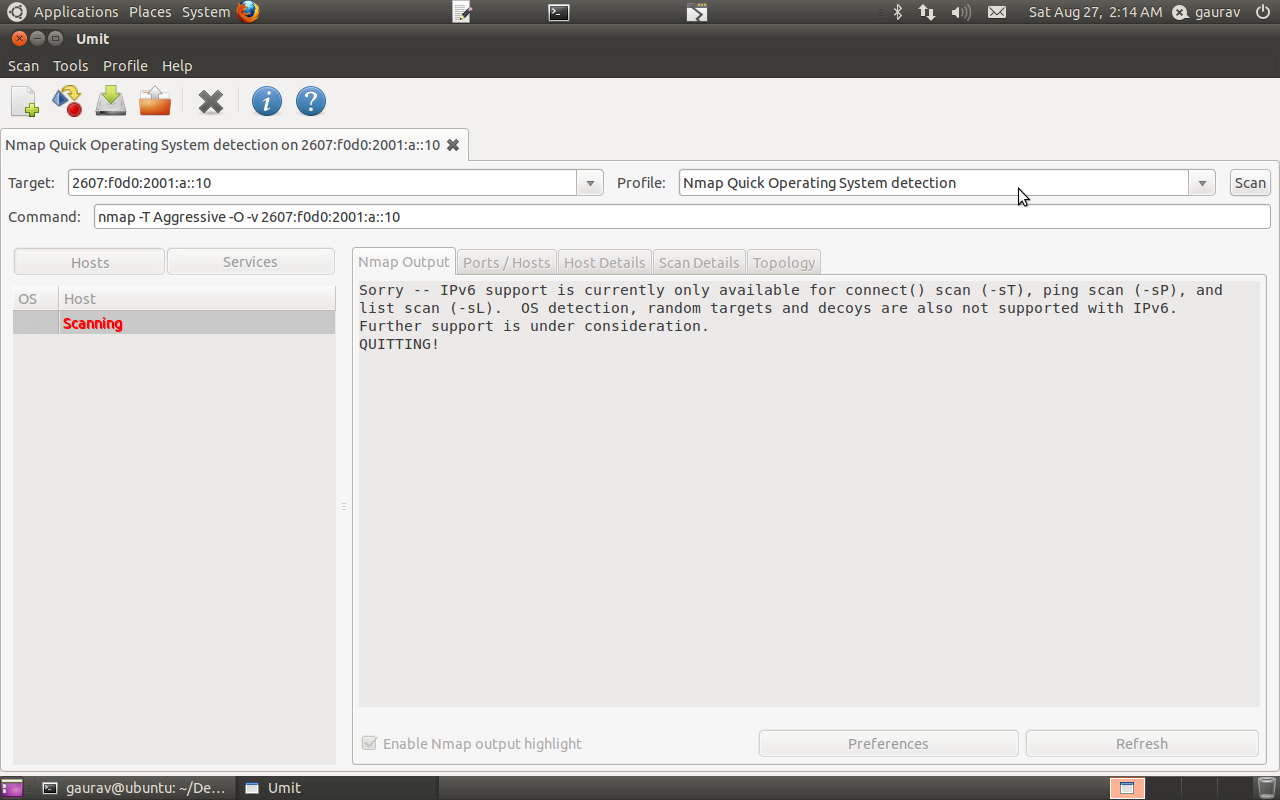Click the Scan button

click(x=1250, y=183)
